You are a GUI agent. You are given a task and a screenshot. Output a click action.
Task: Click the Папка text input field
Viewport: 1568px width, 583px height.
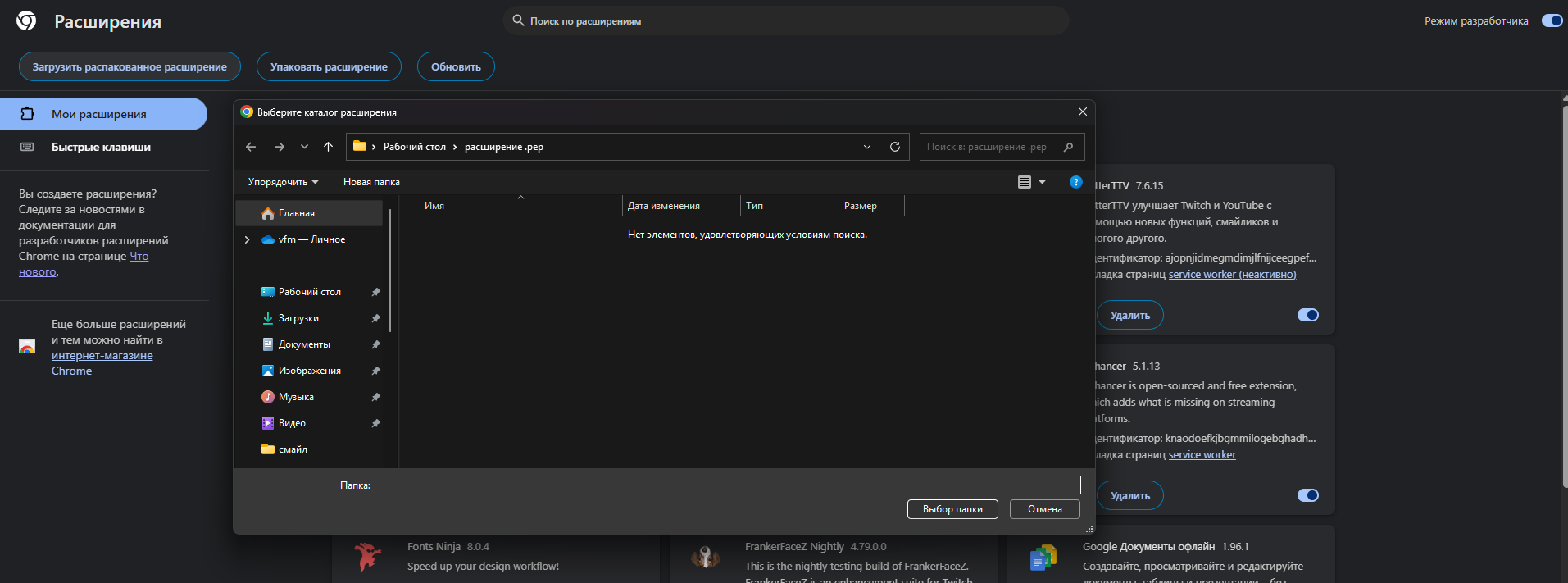click(728, 485)
